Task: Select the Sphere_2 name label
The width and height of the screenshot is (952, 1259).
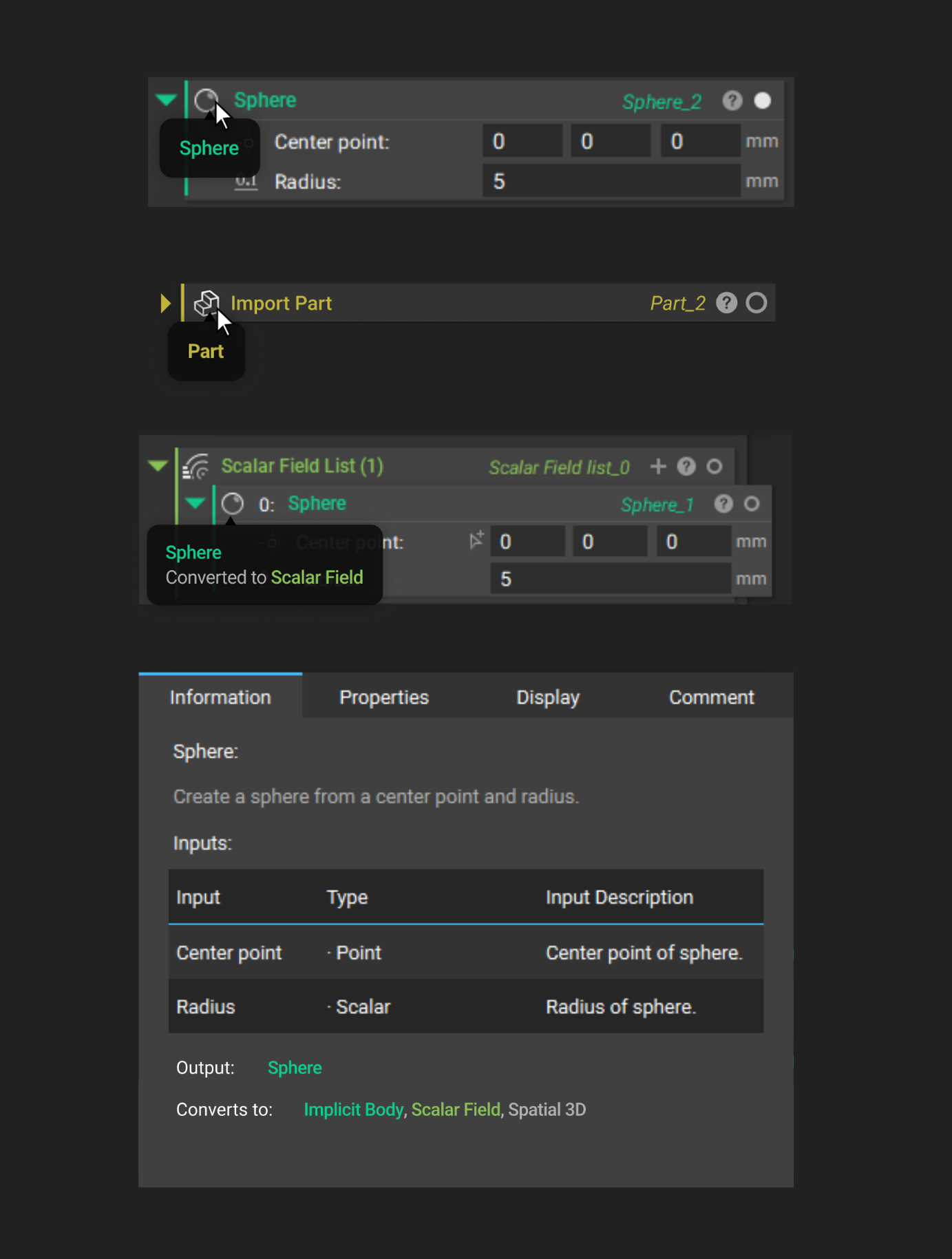Action: 662,102
